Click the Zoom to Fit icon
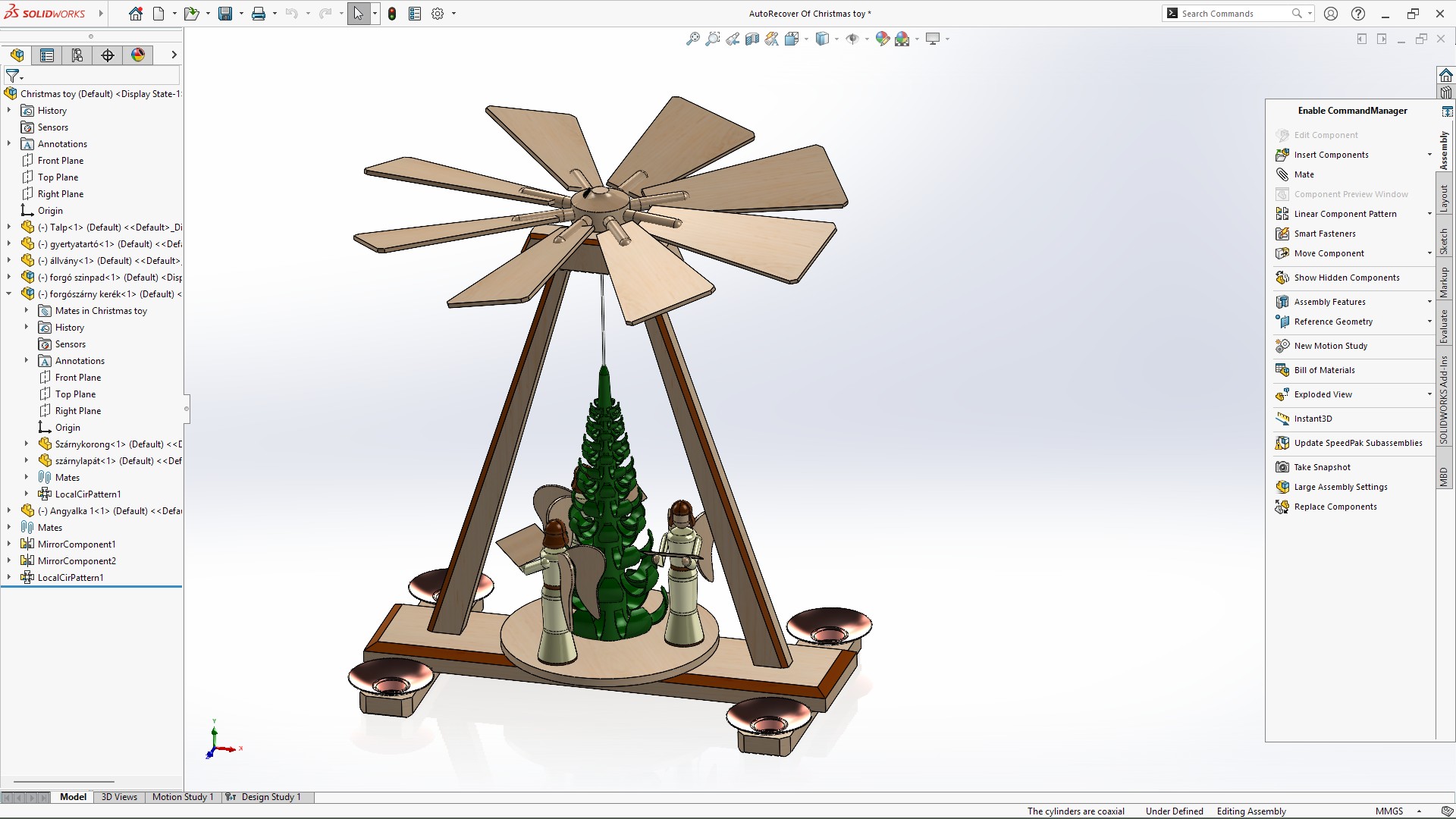 click(x=692, y=39)
